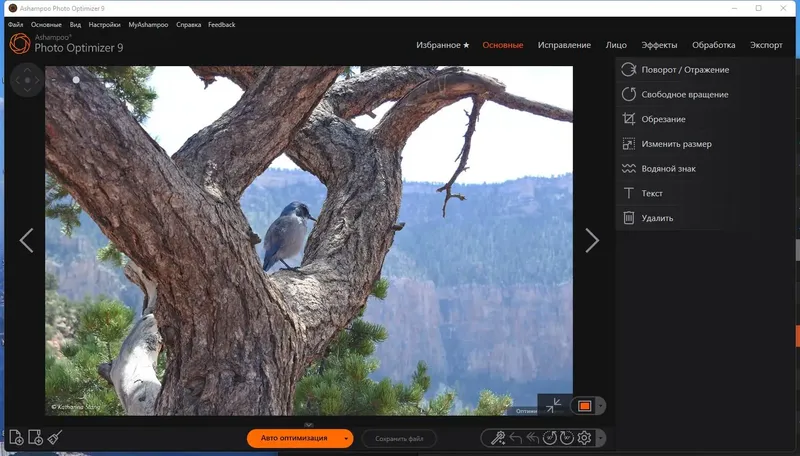The height and width of the screenshot is (456, 800).
Task: Open Изменить размер resize tool
Action: [676, 144]
